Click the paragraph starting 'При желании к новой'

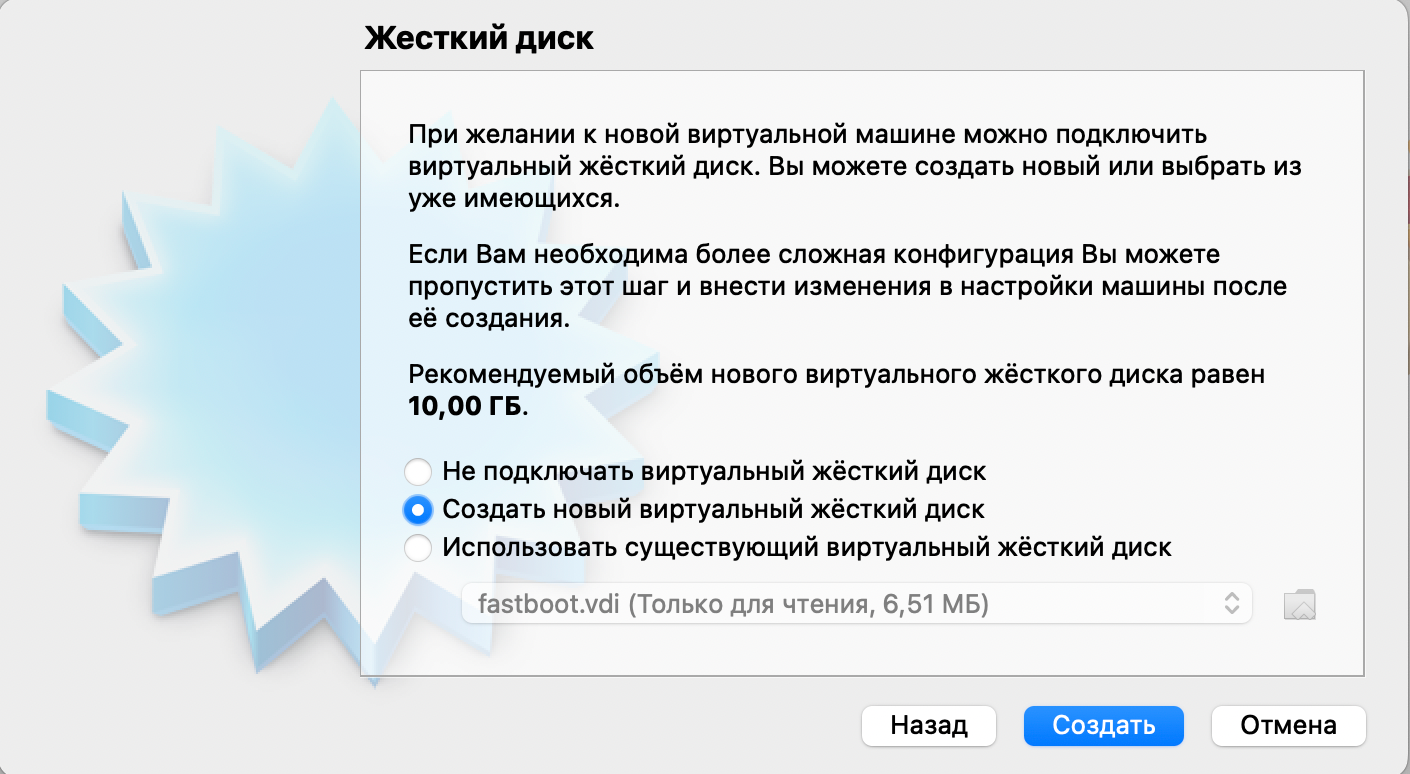coord(855,166)
